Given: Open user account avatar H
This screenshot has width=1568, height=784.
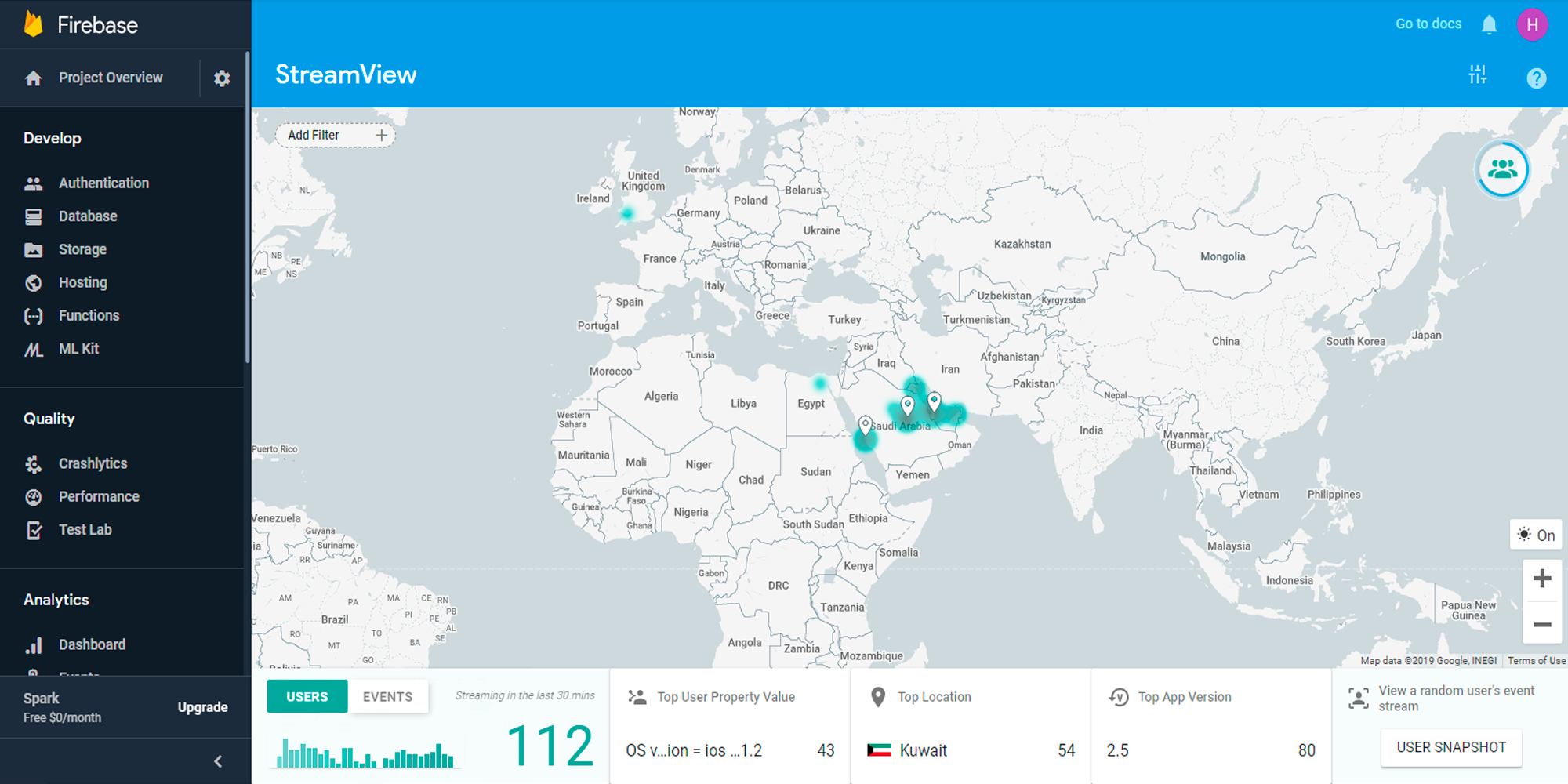Looking at the screenshot, I should click(x=1532, y=25).
